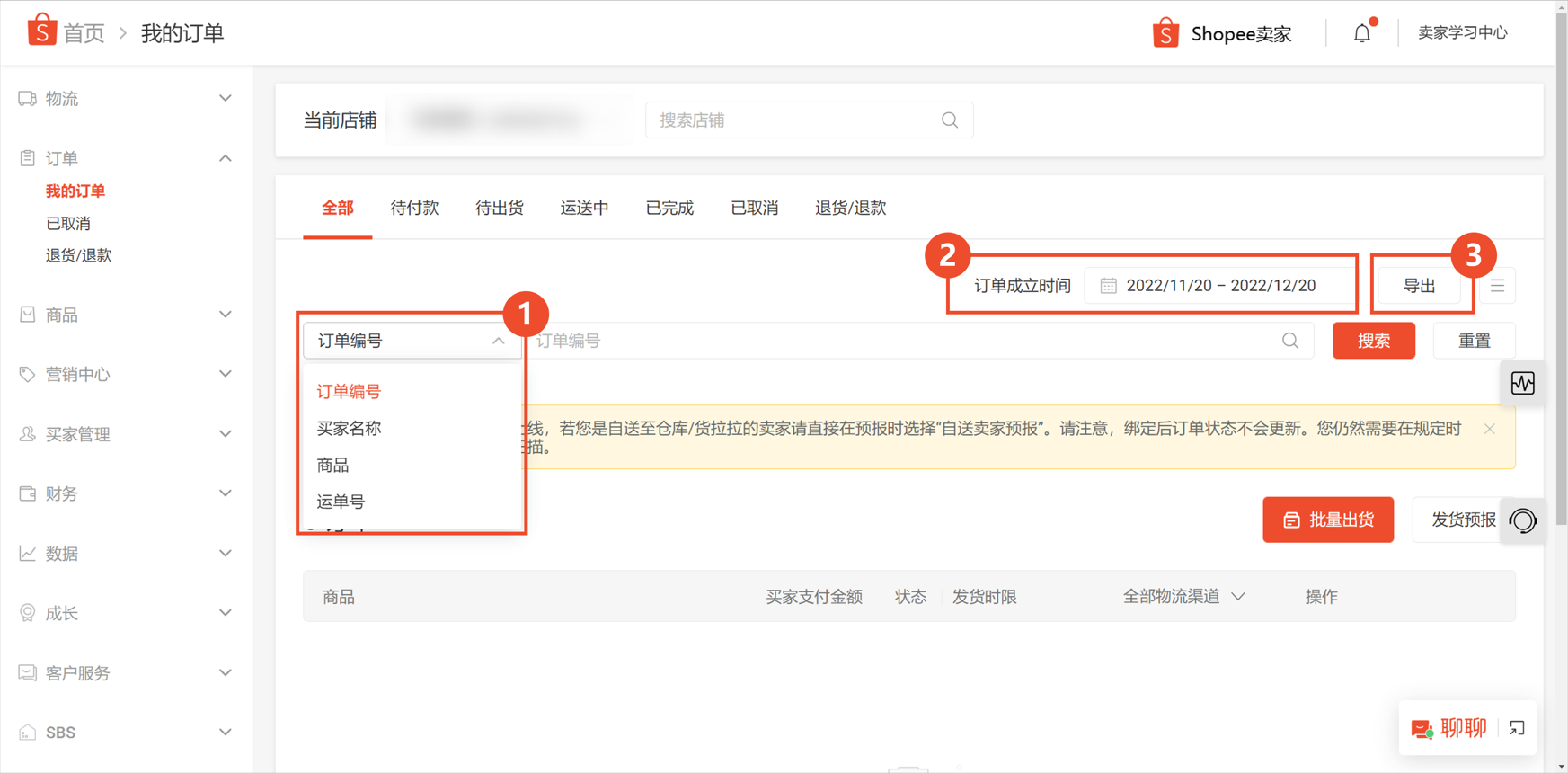Click into the 搜索店铺 input field
Viewport: 1568px width, 773px height.
coord(809,120)
